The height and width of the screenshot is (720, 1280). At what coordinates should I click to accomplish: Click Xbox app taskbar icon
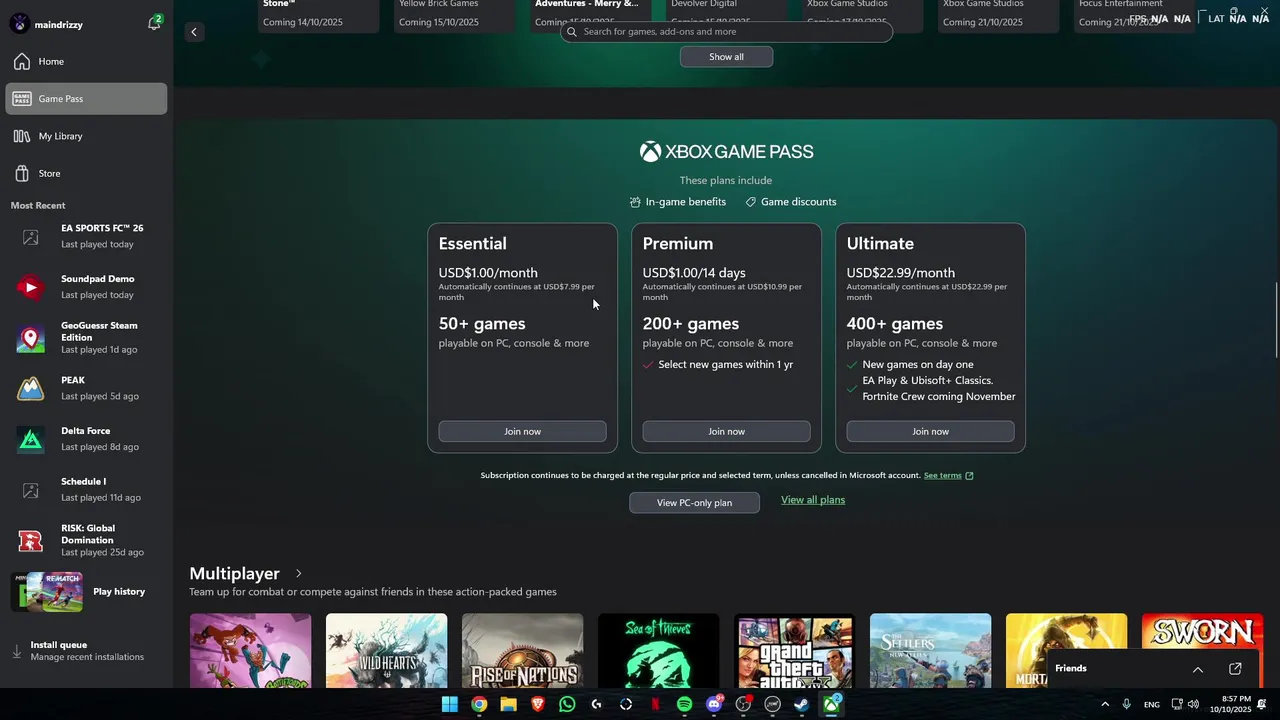click(x=831, y=704)
